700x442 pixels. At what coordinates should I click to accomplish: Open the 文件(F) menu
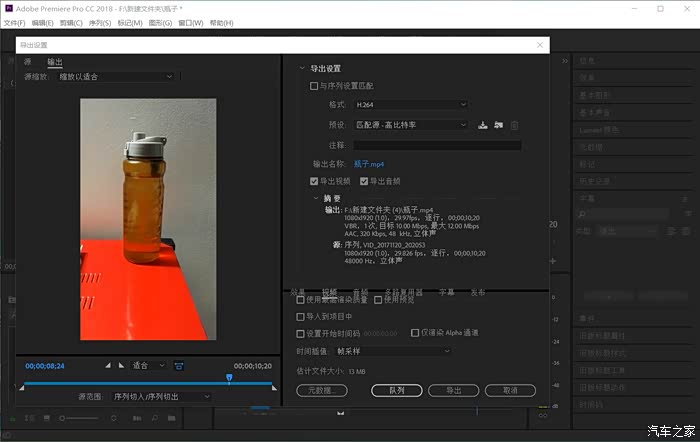coord(14,22)
